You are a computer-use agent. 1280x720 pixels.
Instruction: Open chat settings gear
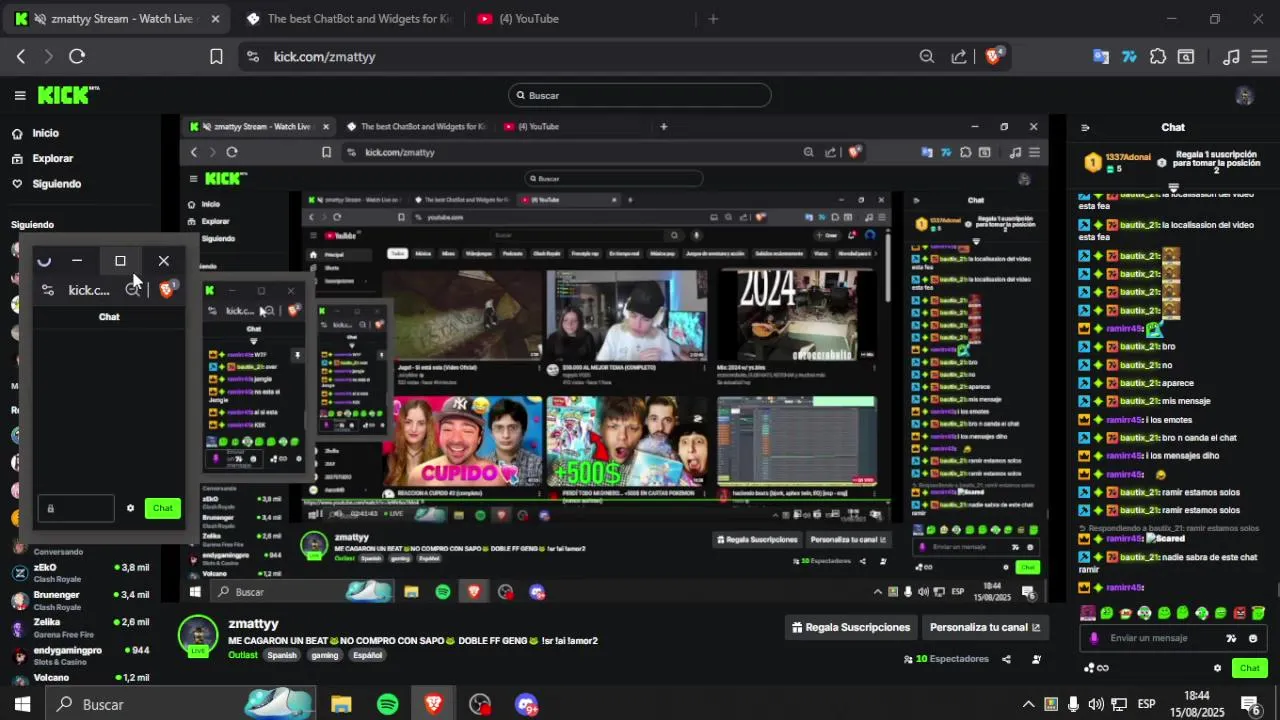[x=1217, y=668]
